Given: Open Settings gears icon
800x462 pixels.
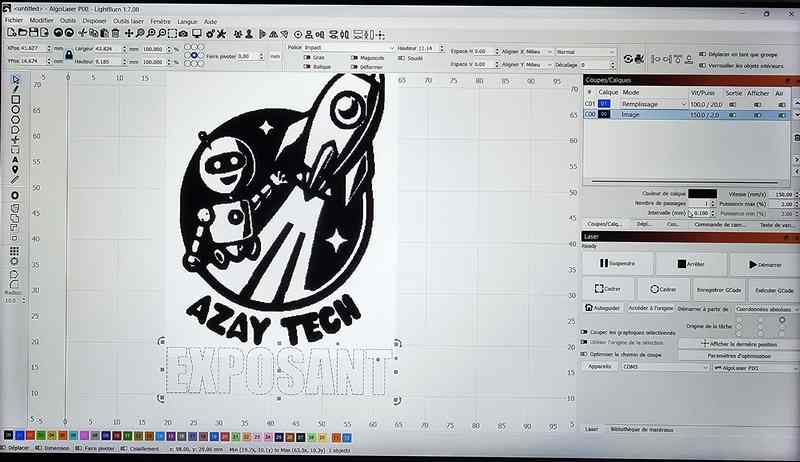Looking at the screenshot, I should pos(210,34).
